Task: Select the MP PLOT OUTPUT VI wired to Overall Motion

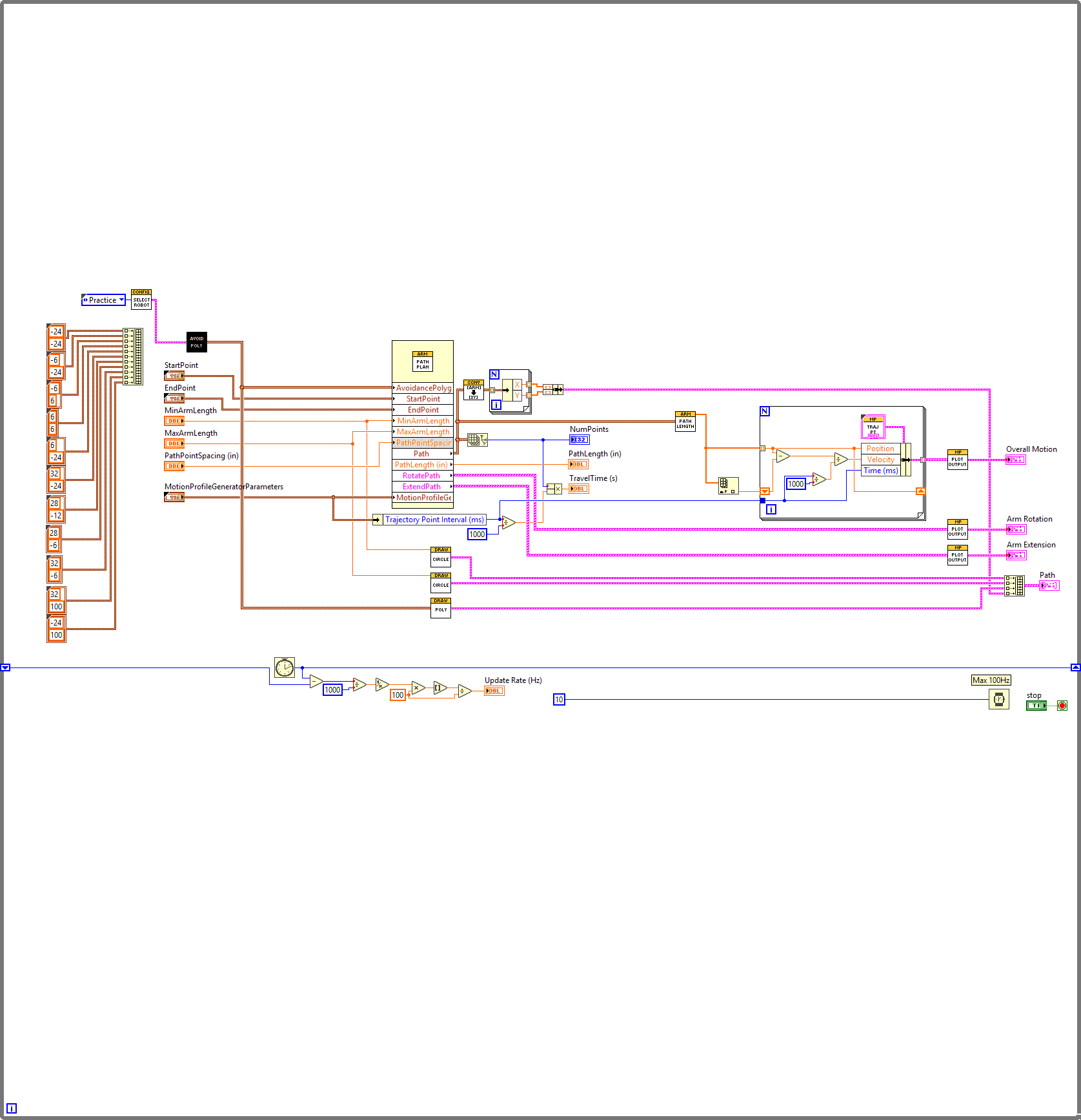Action: [x=957, y=459]
